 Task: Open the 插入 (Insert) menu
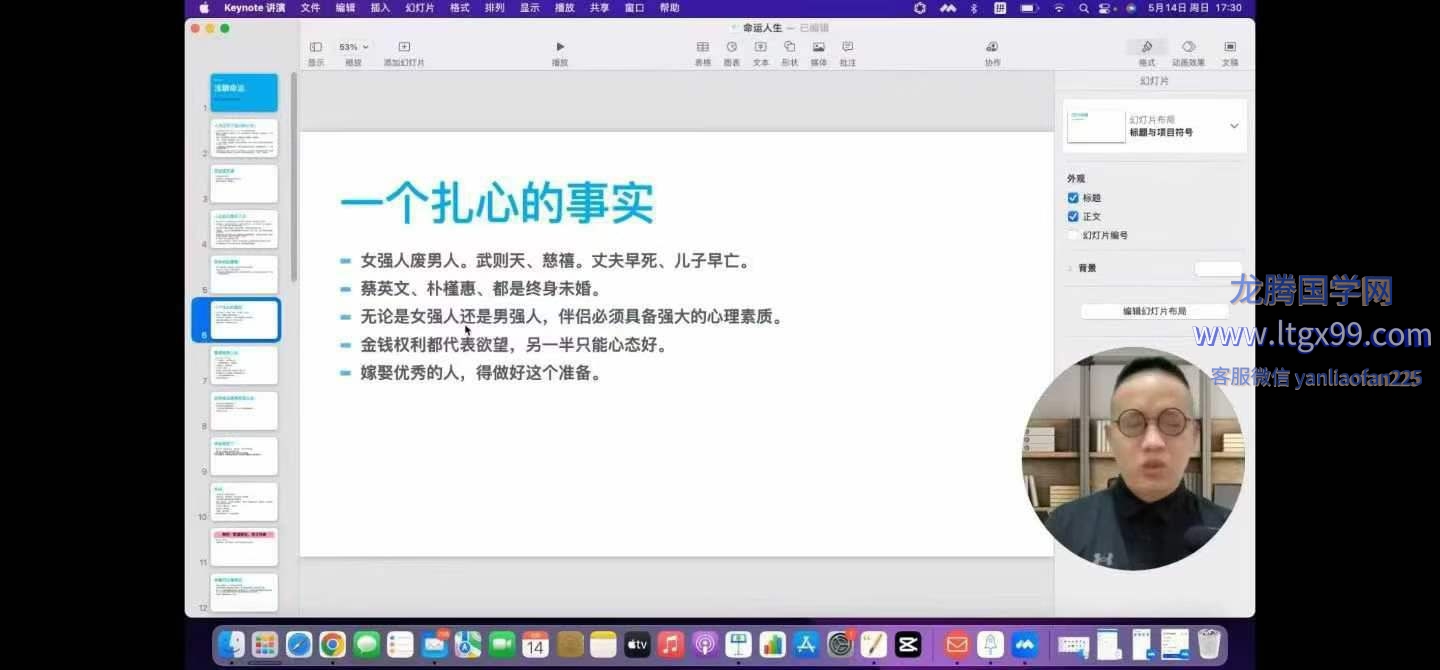(380, 8)
